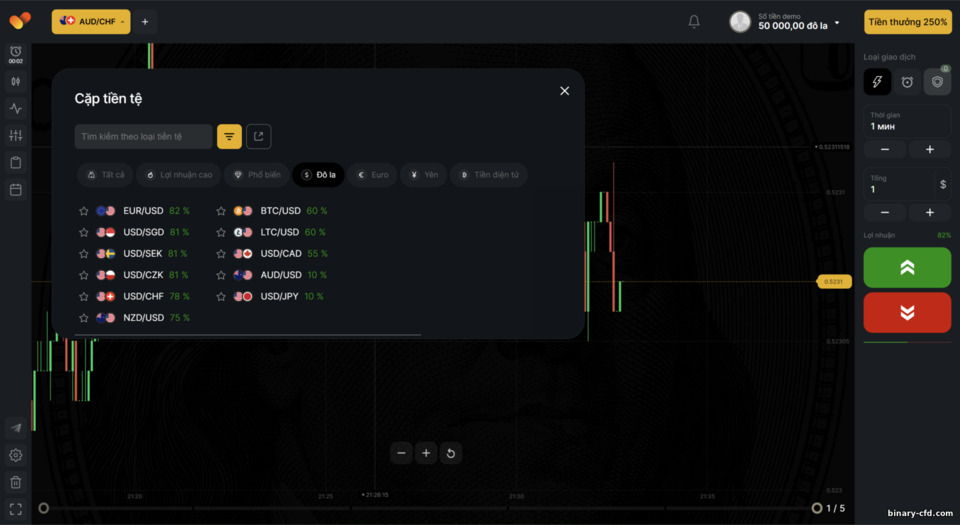The width and height of the screenshot is (960, 525).
Task: Open the calendar icon in left sidebar
Action: 15,189
